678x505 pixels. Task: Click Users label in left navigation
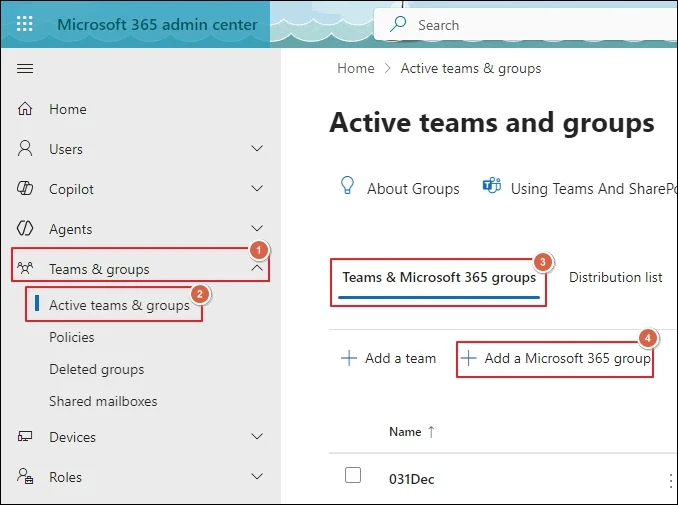pos(66,149)
